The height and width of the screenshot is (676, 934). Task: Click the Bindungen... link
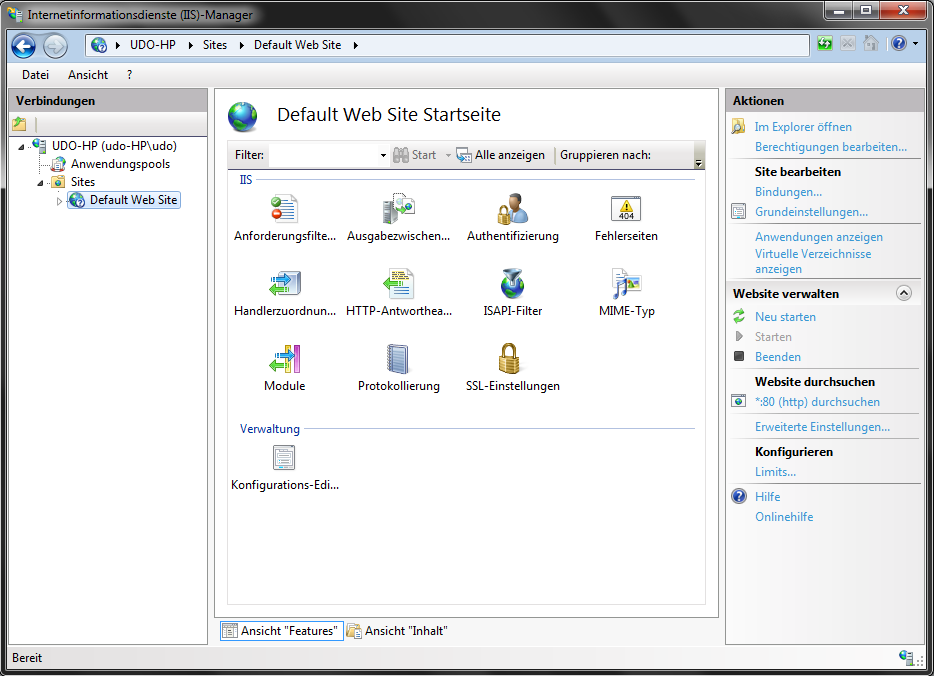pyautogui.click(x=788, y=192)
